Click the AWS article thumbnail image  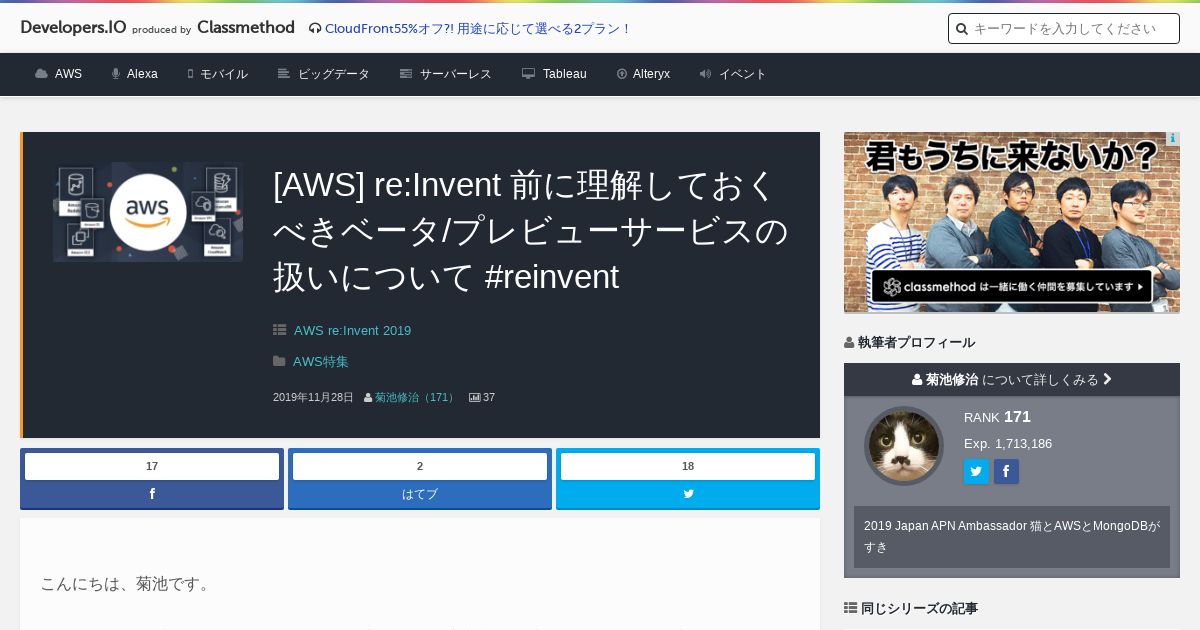tap(148, 212)
